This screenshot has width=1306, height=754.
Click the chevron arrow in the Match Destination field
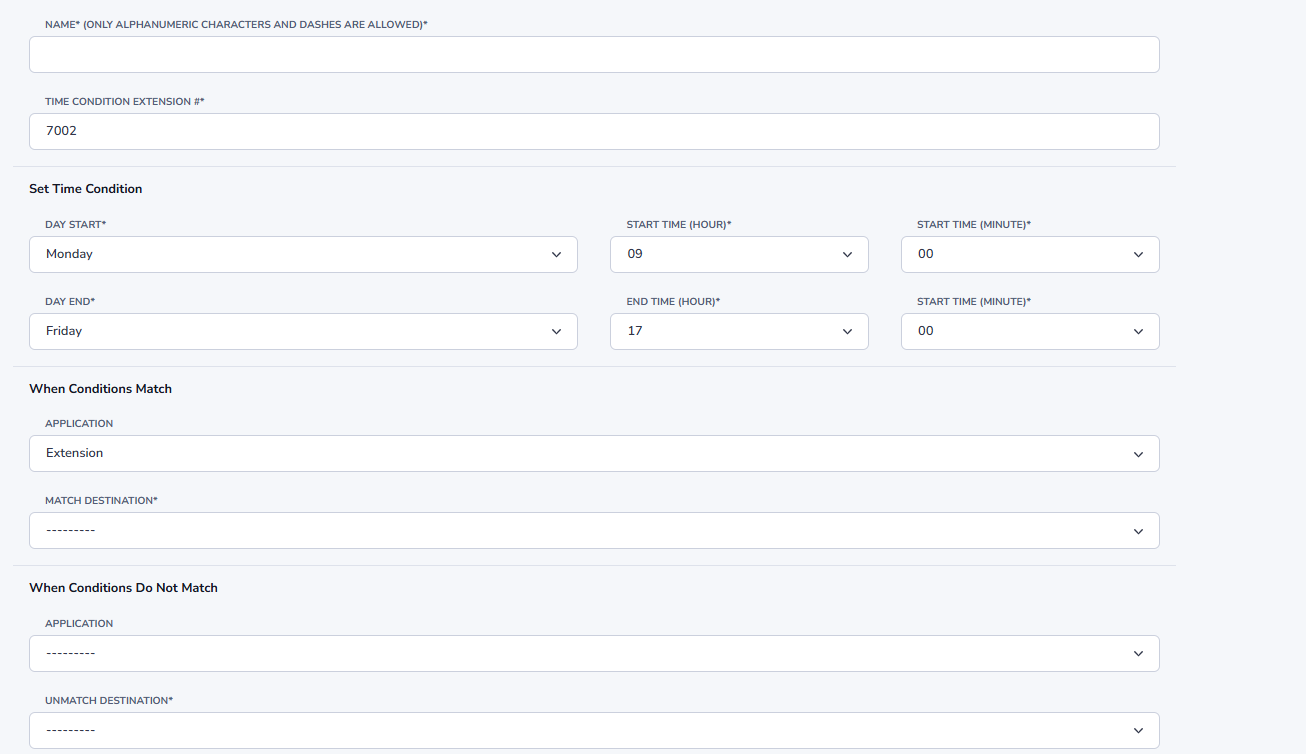coord(1138,531)
